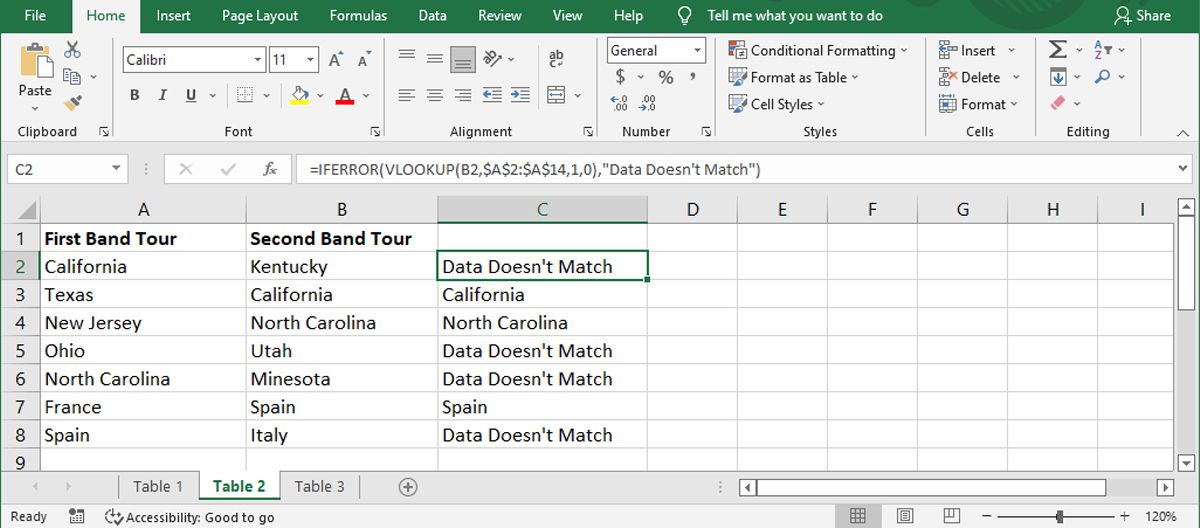Screen dimensions: 1200x528
Task: Click the zoom slider handle
Action: point(1059,517)
